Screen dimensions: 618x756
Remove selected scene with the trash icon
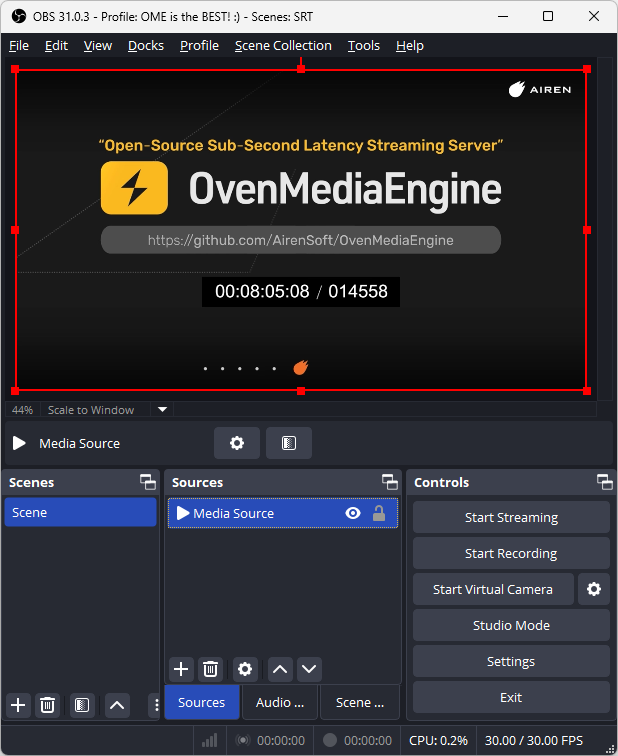pos(47,705)
